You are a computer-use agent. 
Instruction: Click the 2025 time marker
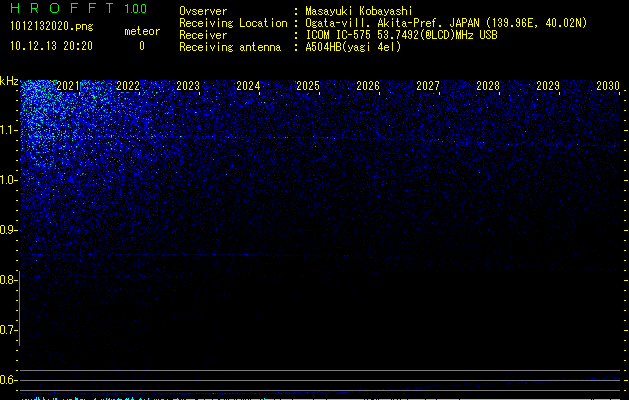click(x=308, y=86)
